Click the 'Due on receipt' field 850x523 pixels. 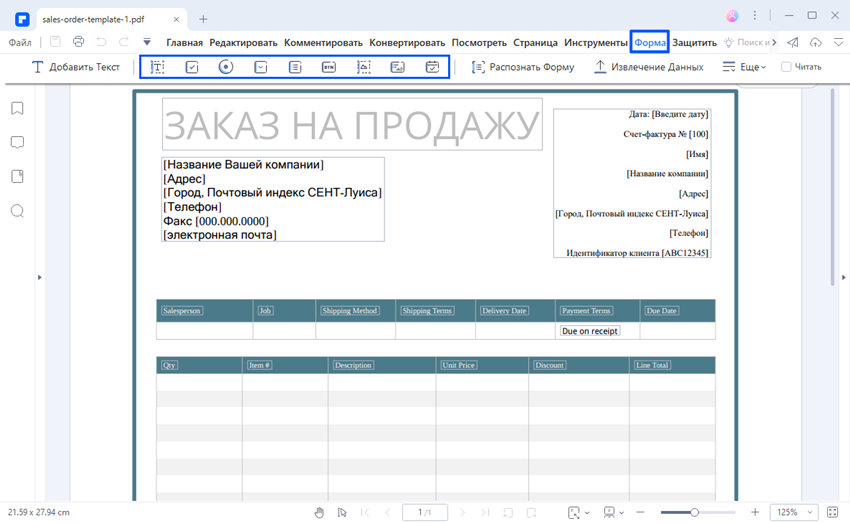(x=590, y=331)
